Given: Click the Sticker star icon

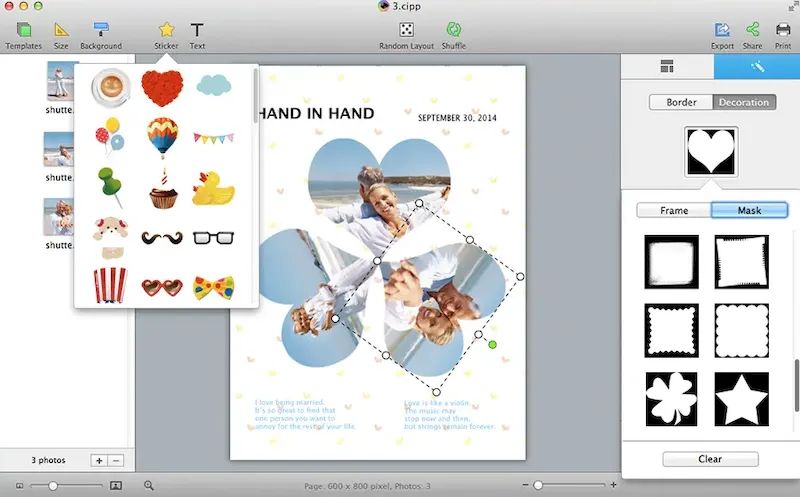Looking at the screenshot, I should pyautogui.click(x=166, y=30).
